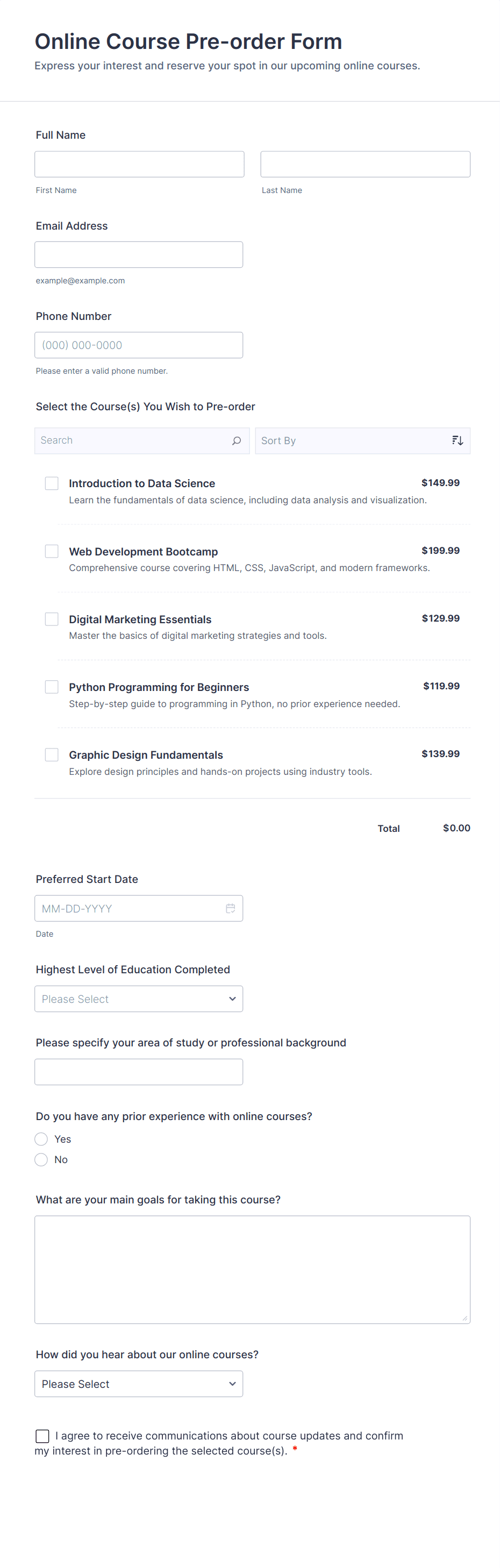Expand the how did you hear dropdown
This screenshot has height=1568, width=500.
tap(139, 1384)
